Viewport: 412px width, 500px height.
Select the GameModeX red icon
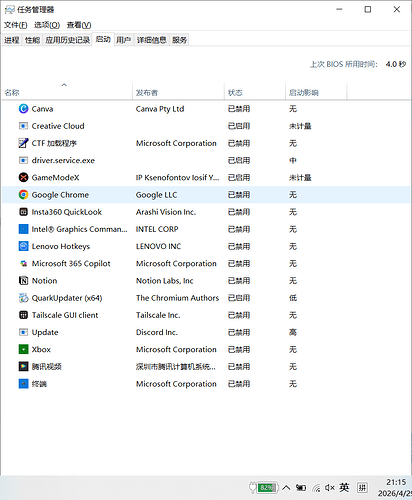[x=23, y=177]
